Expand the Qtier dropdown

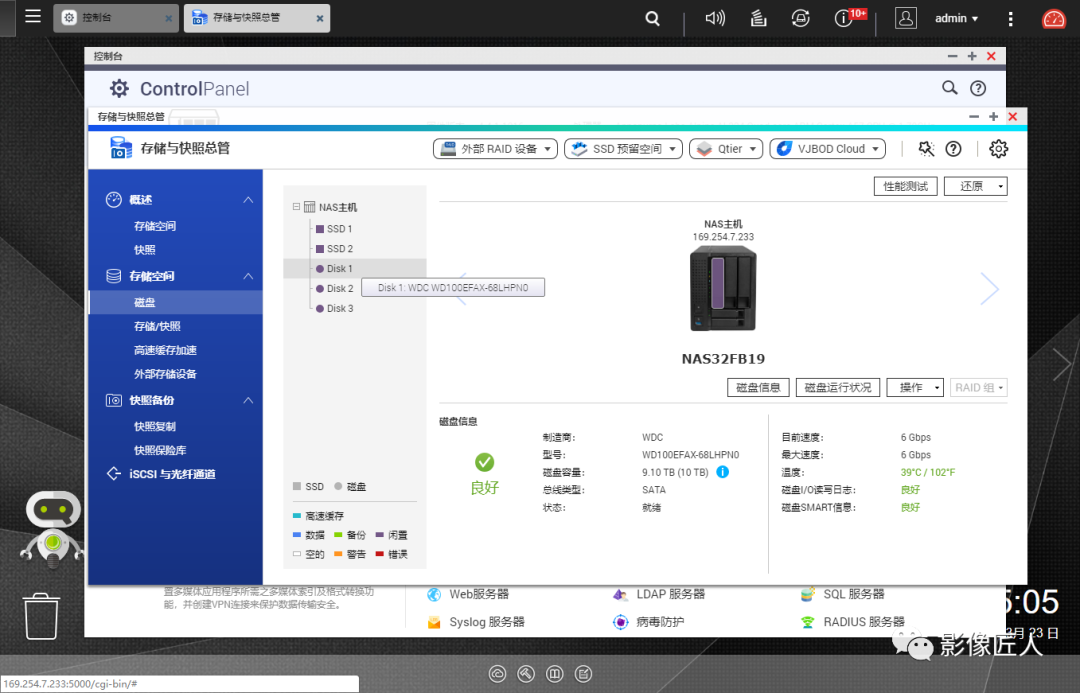coord(726,149)
